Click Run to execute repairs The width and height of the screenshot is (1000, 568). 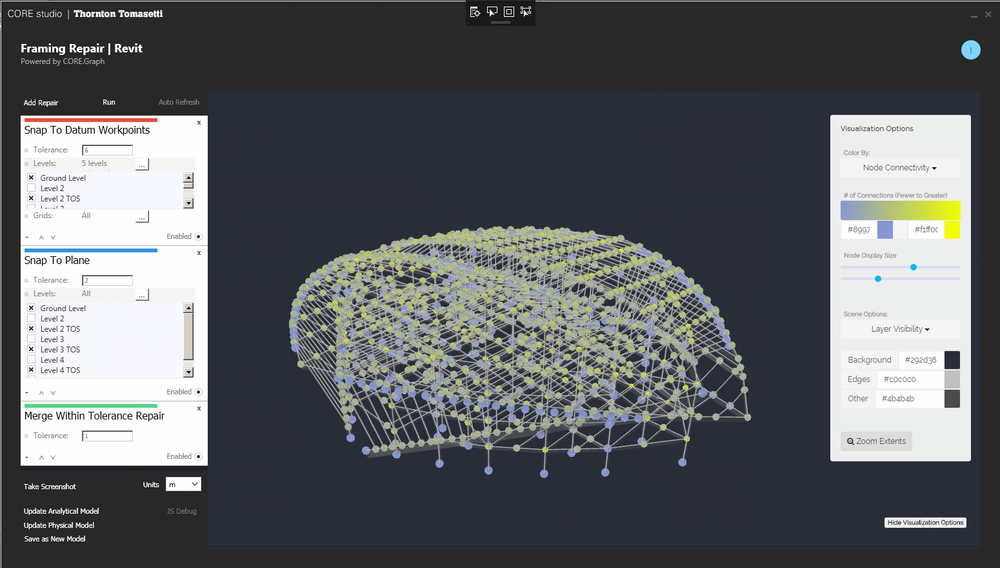[109, 102]
